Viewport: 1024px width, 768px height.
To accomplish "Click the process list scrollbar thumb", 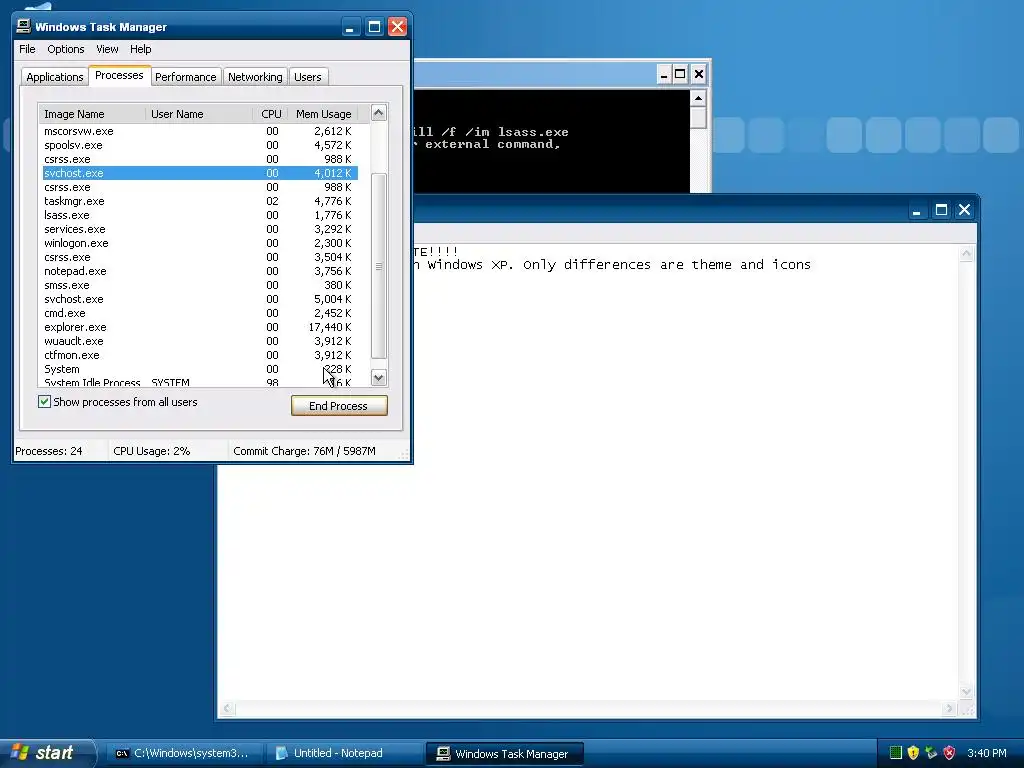I will click(x=379, y=266).
